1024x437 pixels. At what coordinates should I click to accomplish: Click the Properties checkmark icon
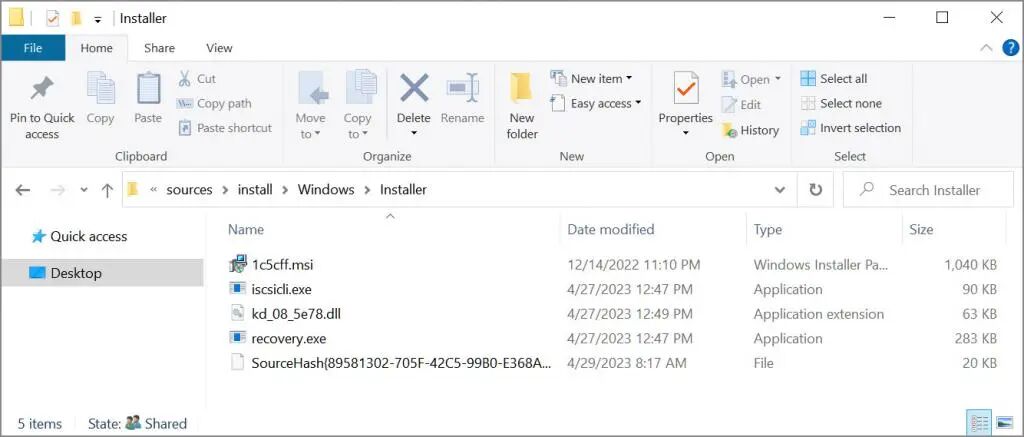pyautogui.click(x=685, y=88)
